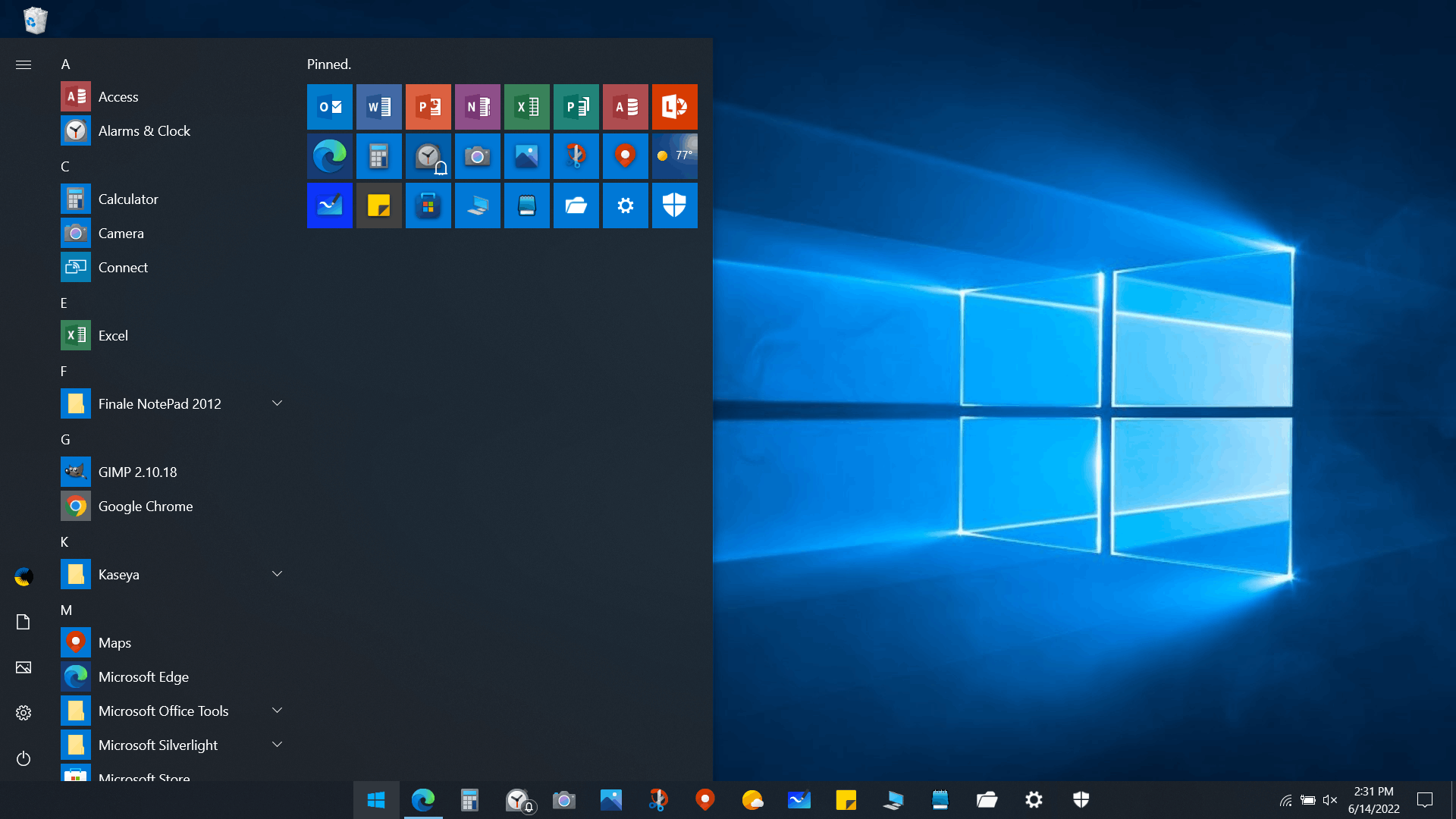Viewport: 1456px width, 819px height.
Task: Open Access in the app list
Action: pos(174,97)
